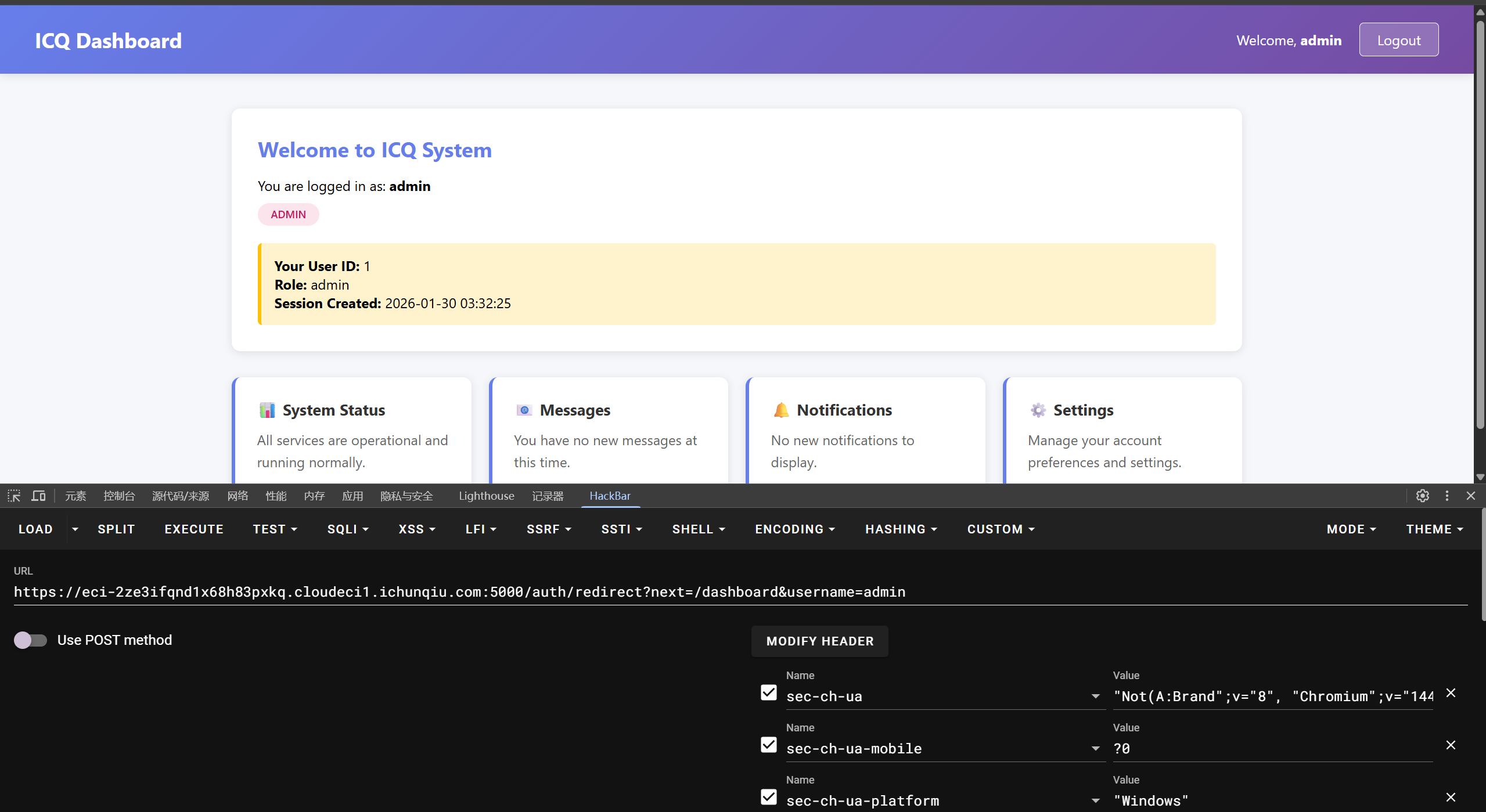This screenshot has width=1486, height=812.
Task: Click the Logout button
Action: (x=1398, y=40)
